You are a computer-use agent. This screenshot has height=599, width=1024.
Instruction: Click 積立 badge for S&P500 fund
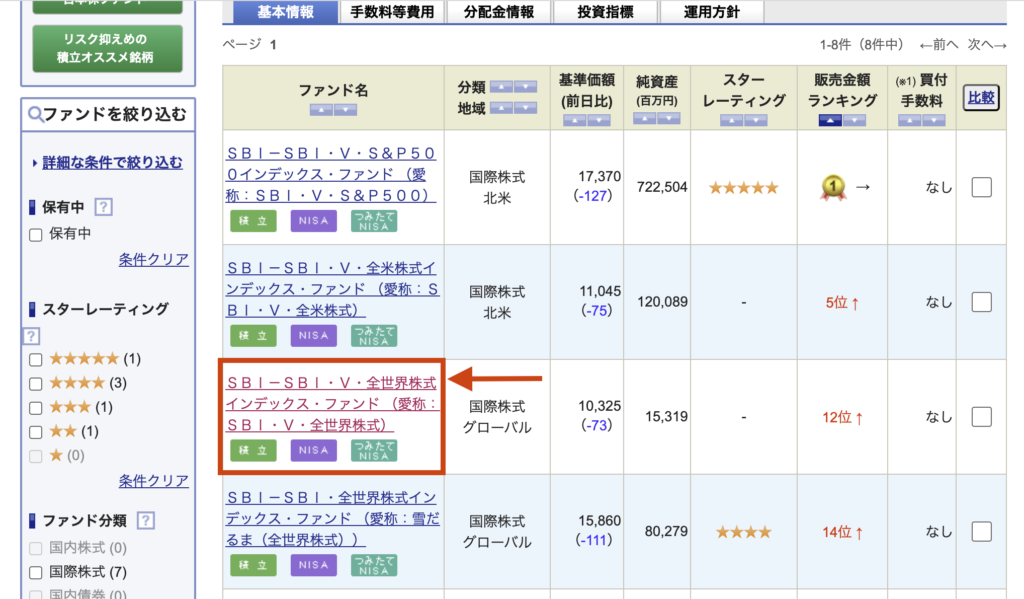[253, 221]
